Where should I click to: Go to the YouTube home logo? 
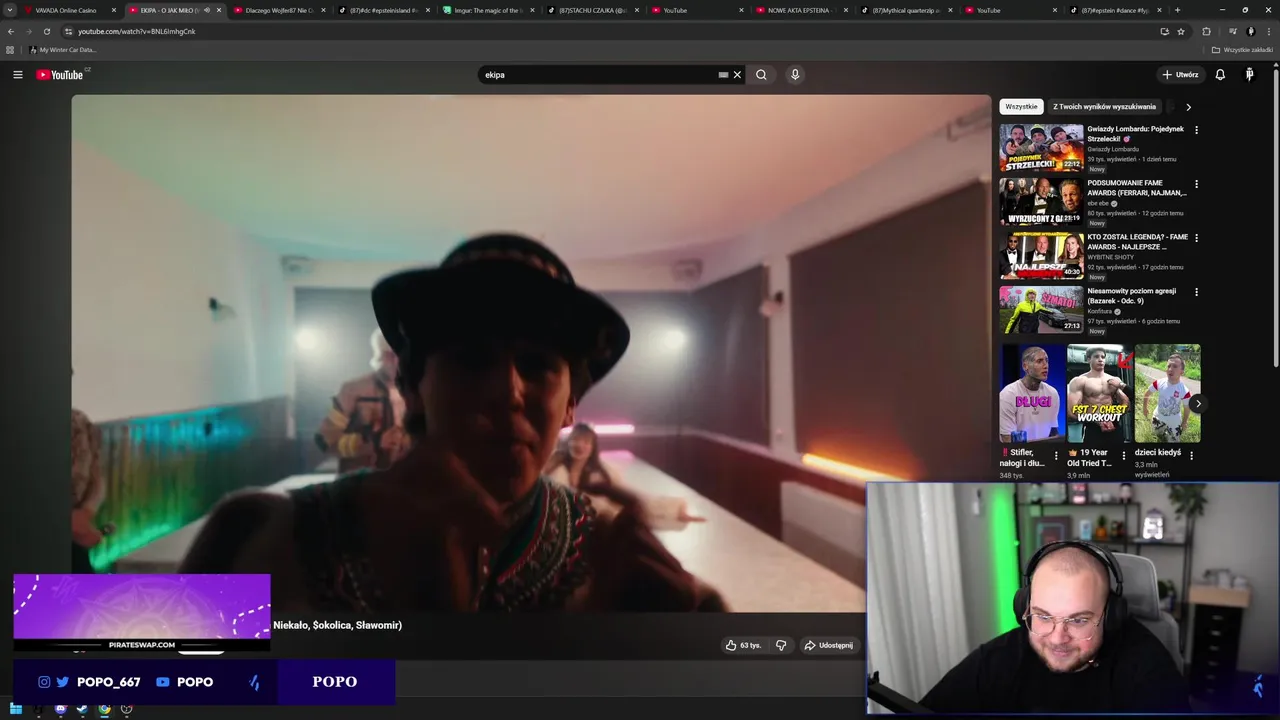[62, 74]
